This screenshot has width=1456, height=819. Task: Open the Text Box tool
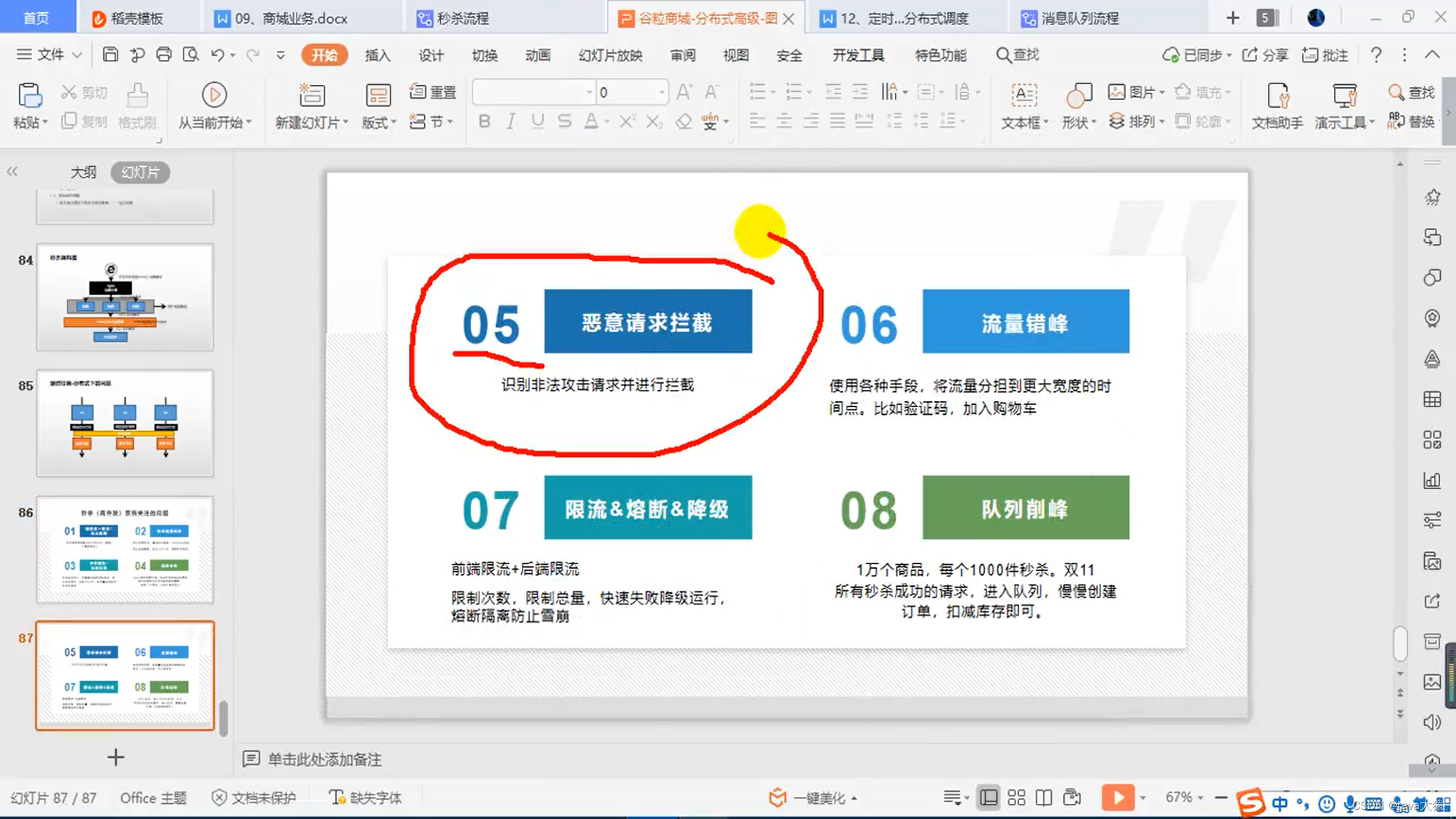click(1024, 96)
